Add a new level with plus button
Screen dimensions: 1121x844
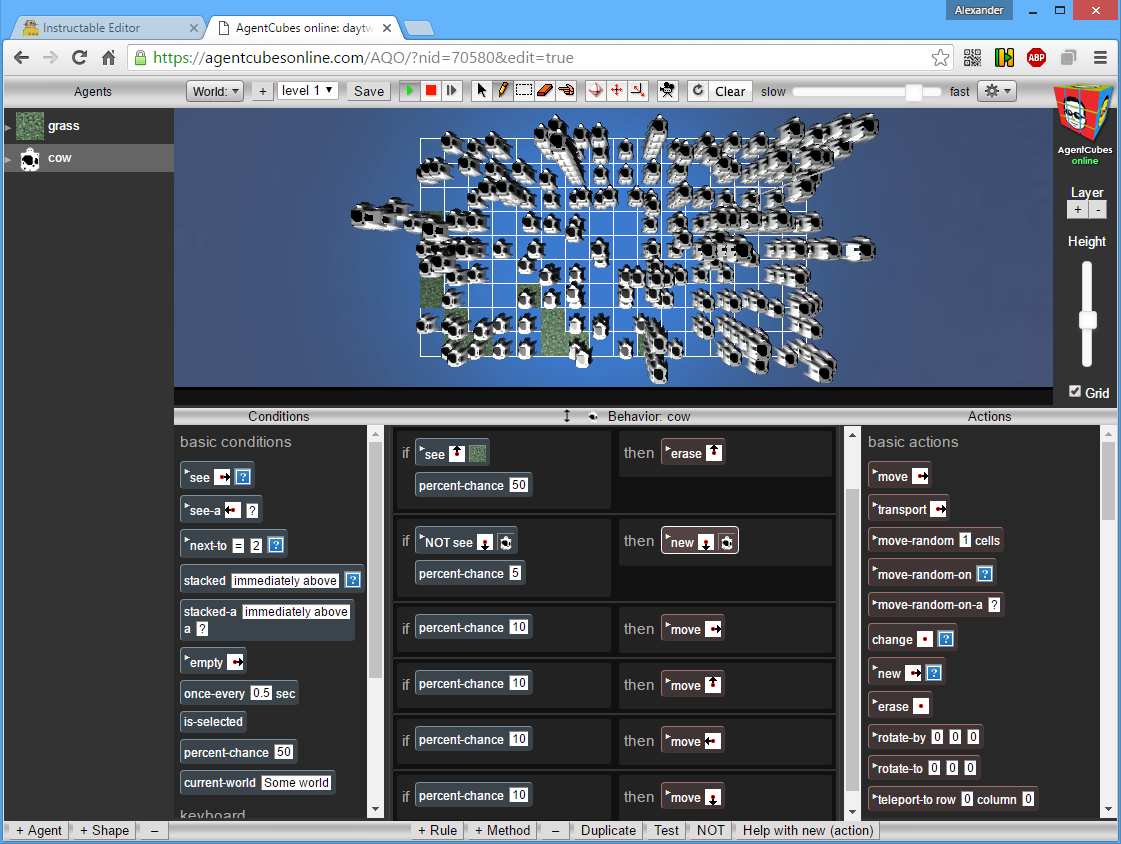[262, 91]
